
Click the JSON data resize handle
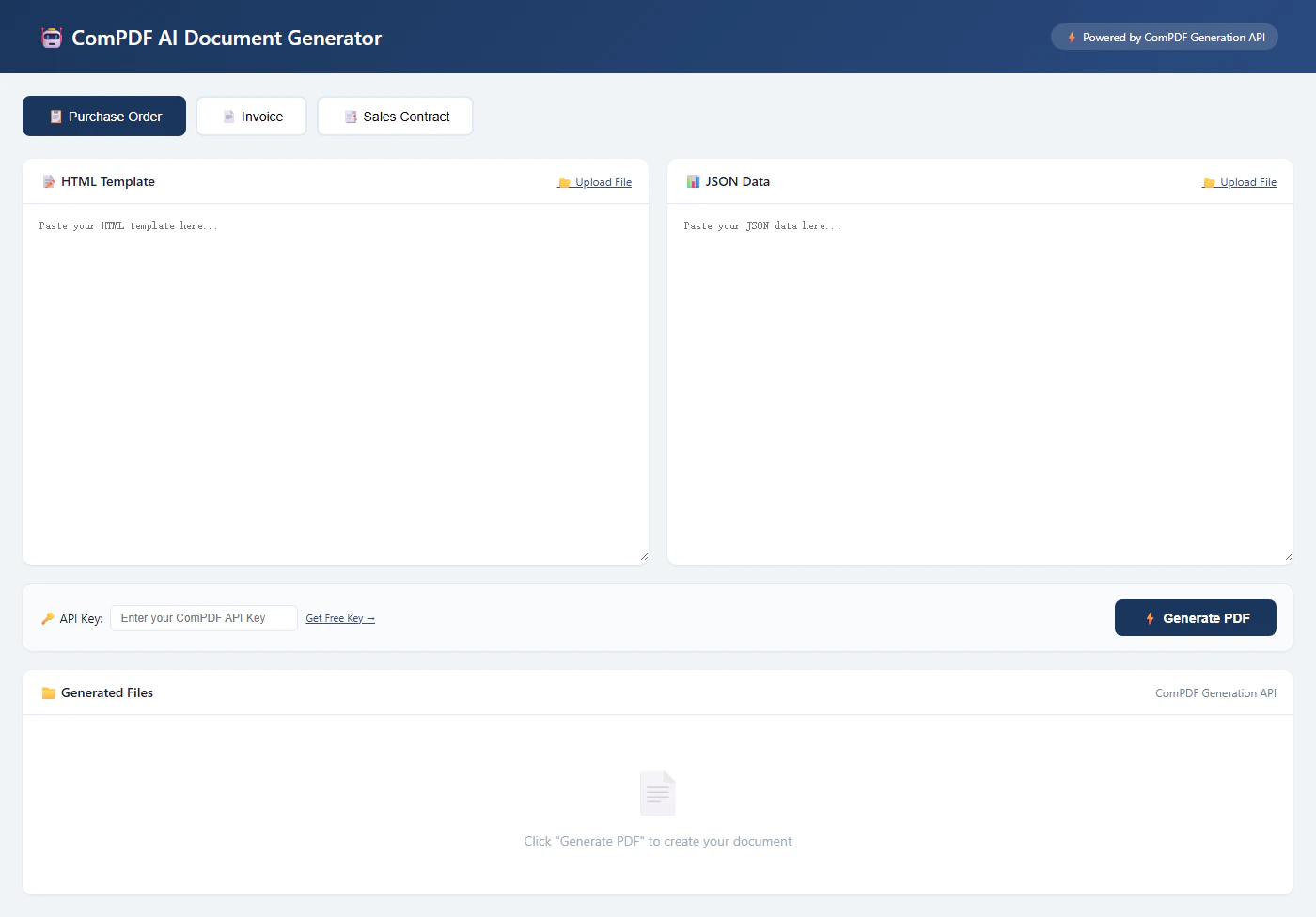tap(1289, 557)
